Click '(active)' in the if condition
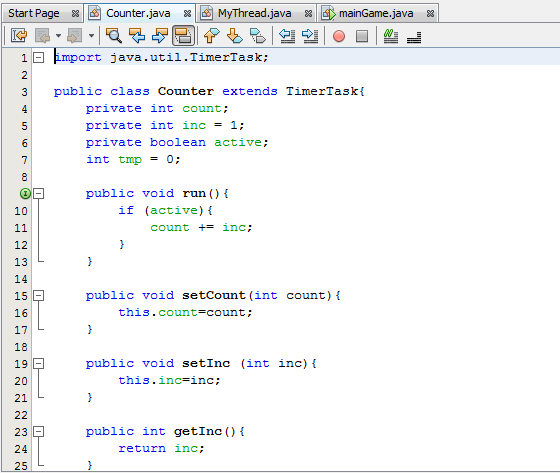Image resolution: width=560 pixels, height=473 pixels. coord(174,210)
